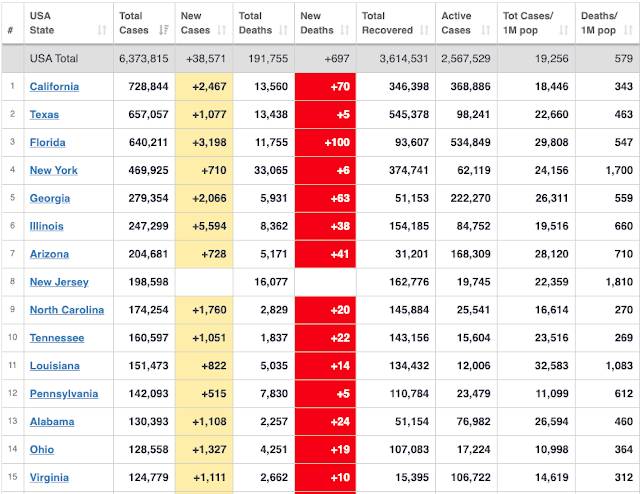Open the California state link
Viewport: 640px width, 494px height.
tap(54, 87)
